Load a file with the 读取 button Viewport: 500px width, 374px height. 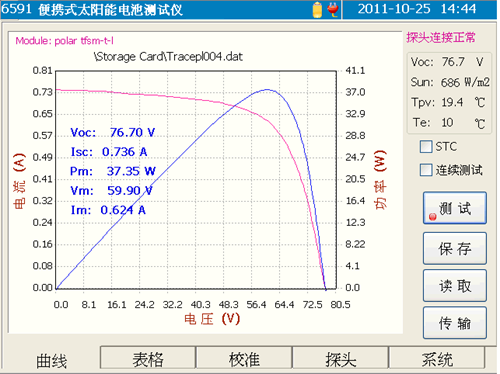455,286
